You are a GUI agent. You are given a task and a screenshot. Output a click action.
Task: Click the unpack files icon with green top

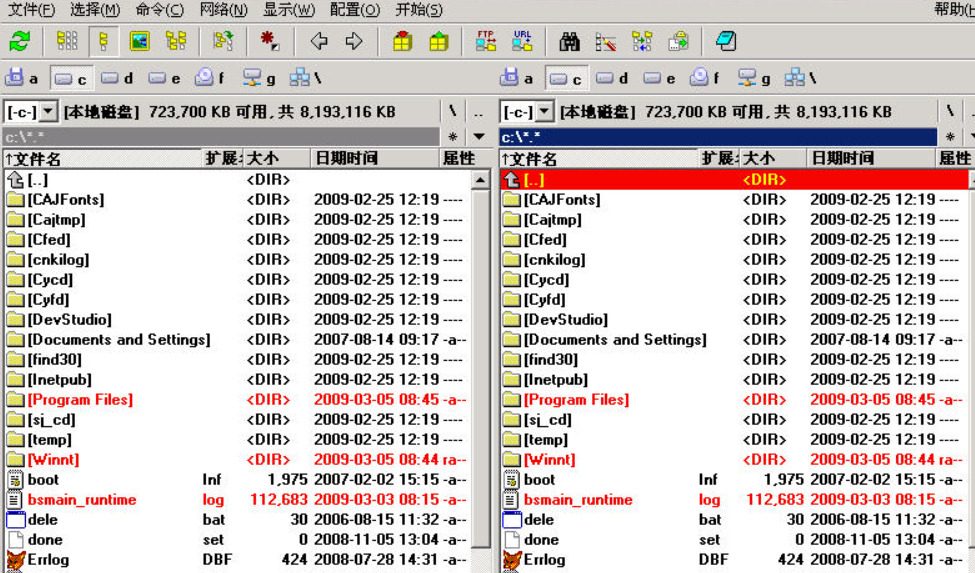(438, 42)
